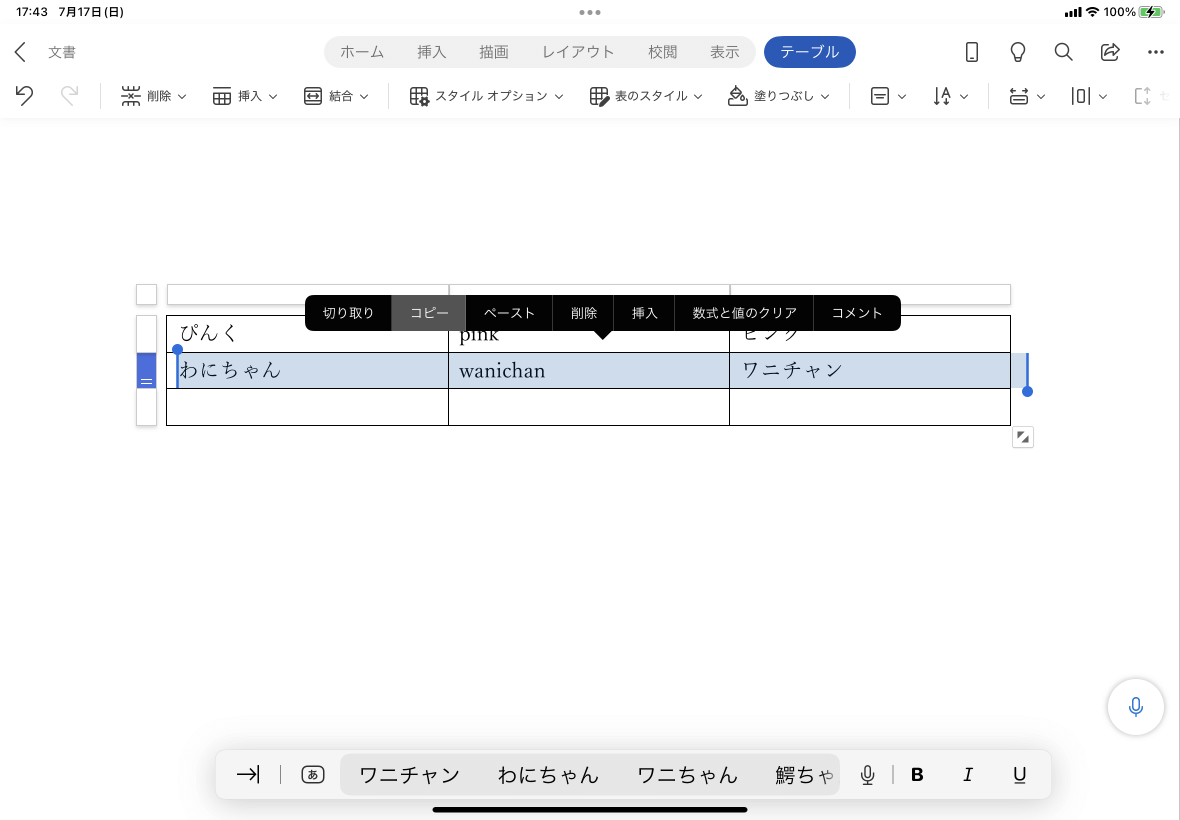The width and height of the screenshot is (1180, 820).
Task: Pick the わにちゃん keyboard suggestion
Action: [549, 775]
